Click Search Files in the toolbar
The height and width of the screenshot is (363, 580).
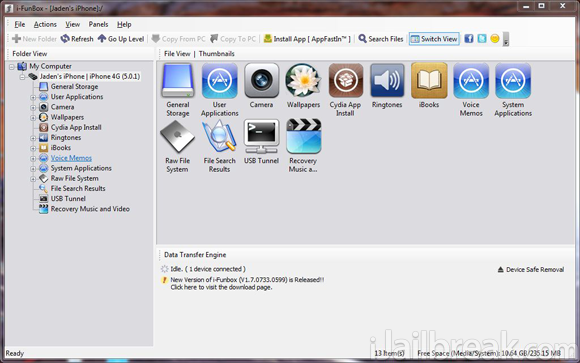click(x=381, y=39)
